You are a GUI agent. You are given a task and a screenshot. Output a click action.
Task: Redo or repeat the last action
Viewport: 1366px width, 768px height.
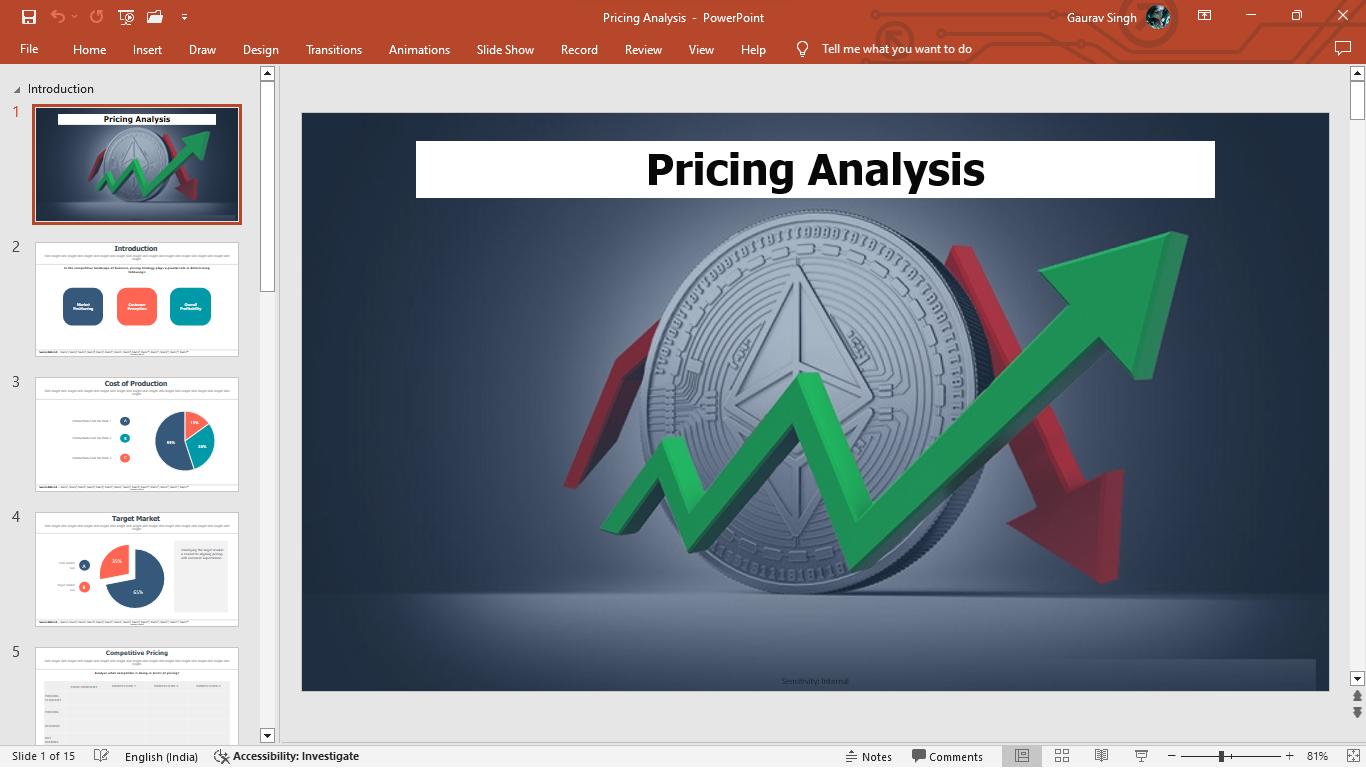coord(96,17)
